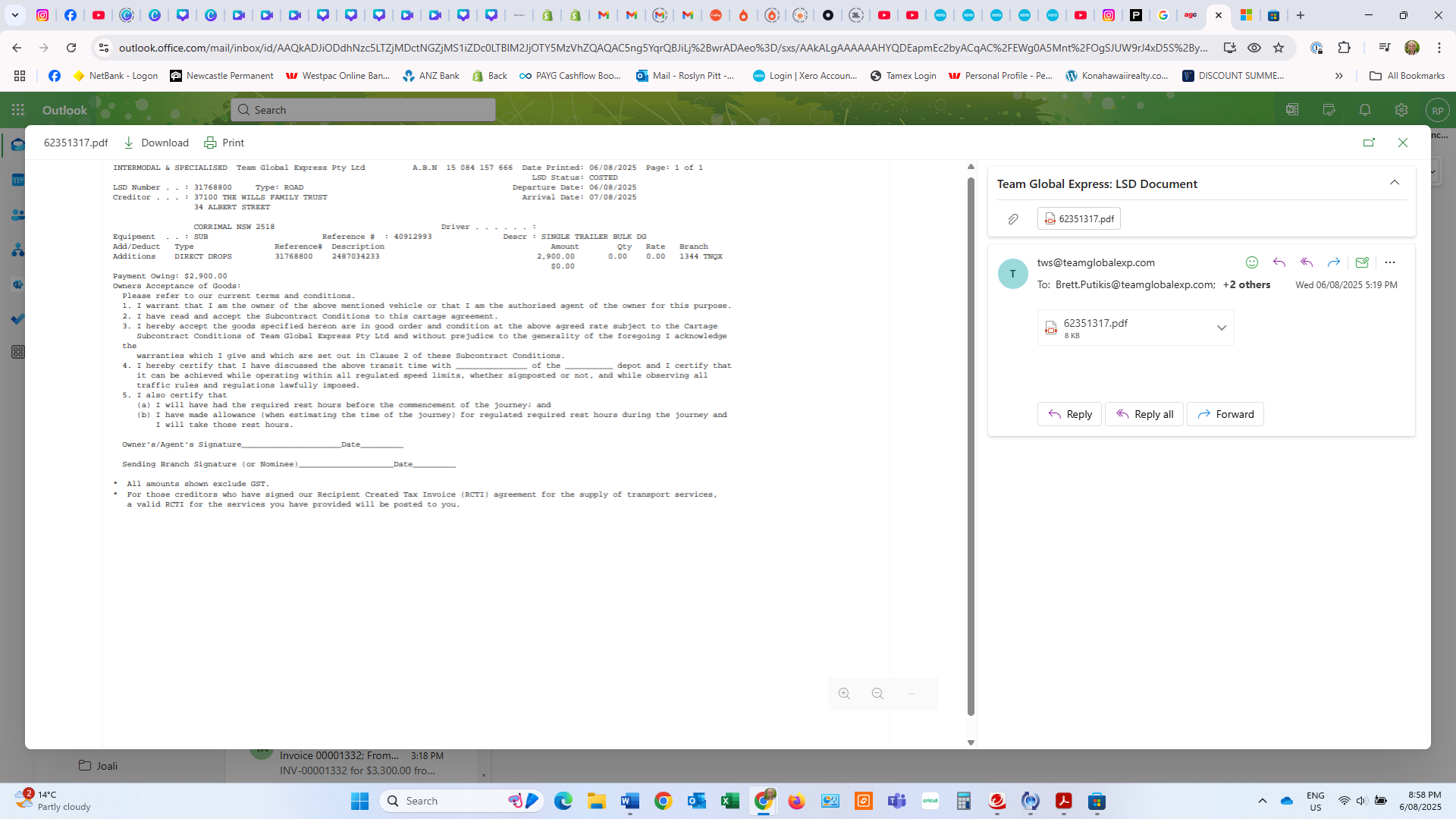1456x819 pixels.
Task: Click the forward arrow icon in message header
Action: tap(1334, 262)
